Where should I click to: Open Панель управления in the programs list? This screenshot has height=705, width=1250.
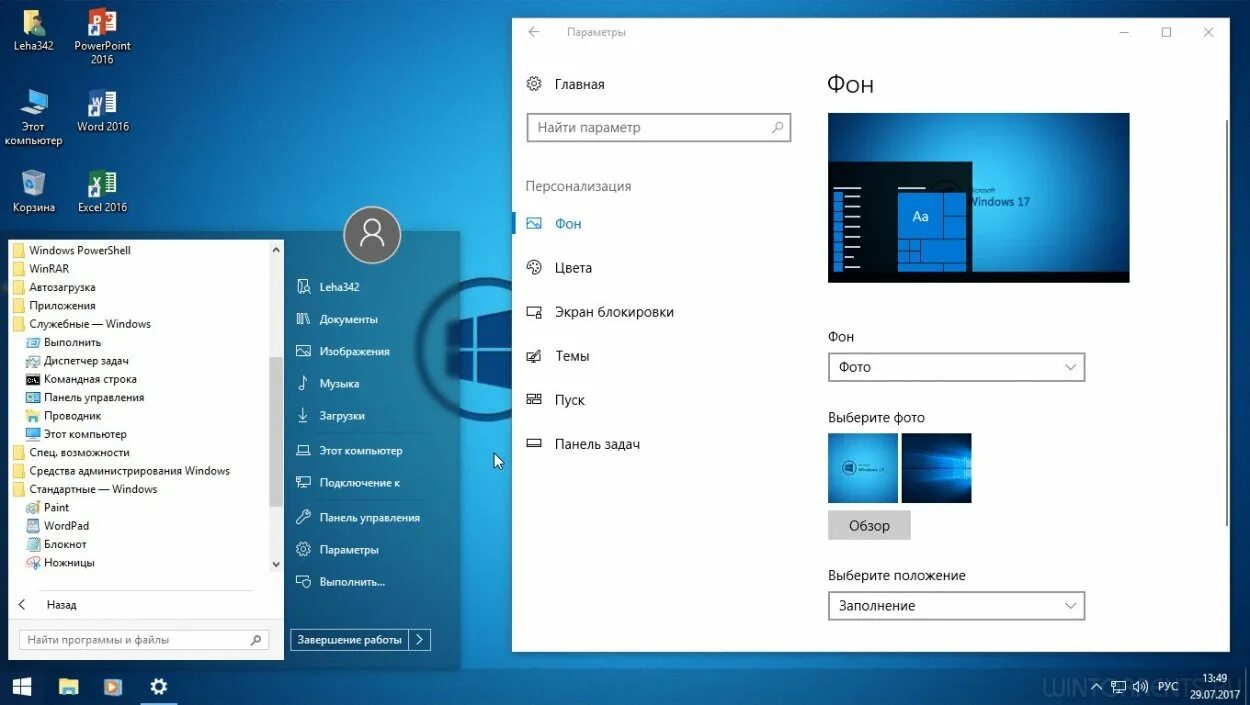94,397
